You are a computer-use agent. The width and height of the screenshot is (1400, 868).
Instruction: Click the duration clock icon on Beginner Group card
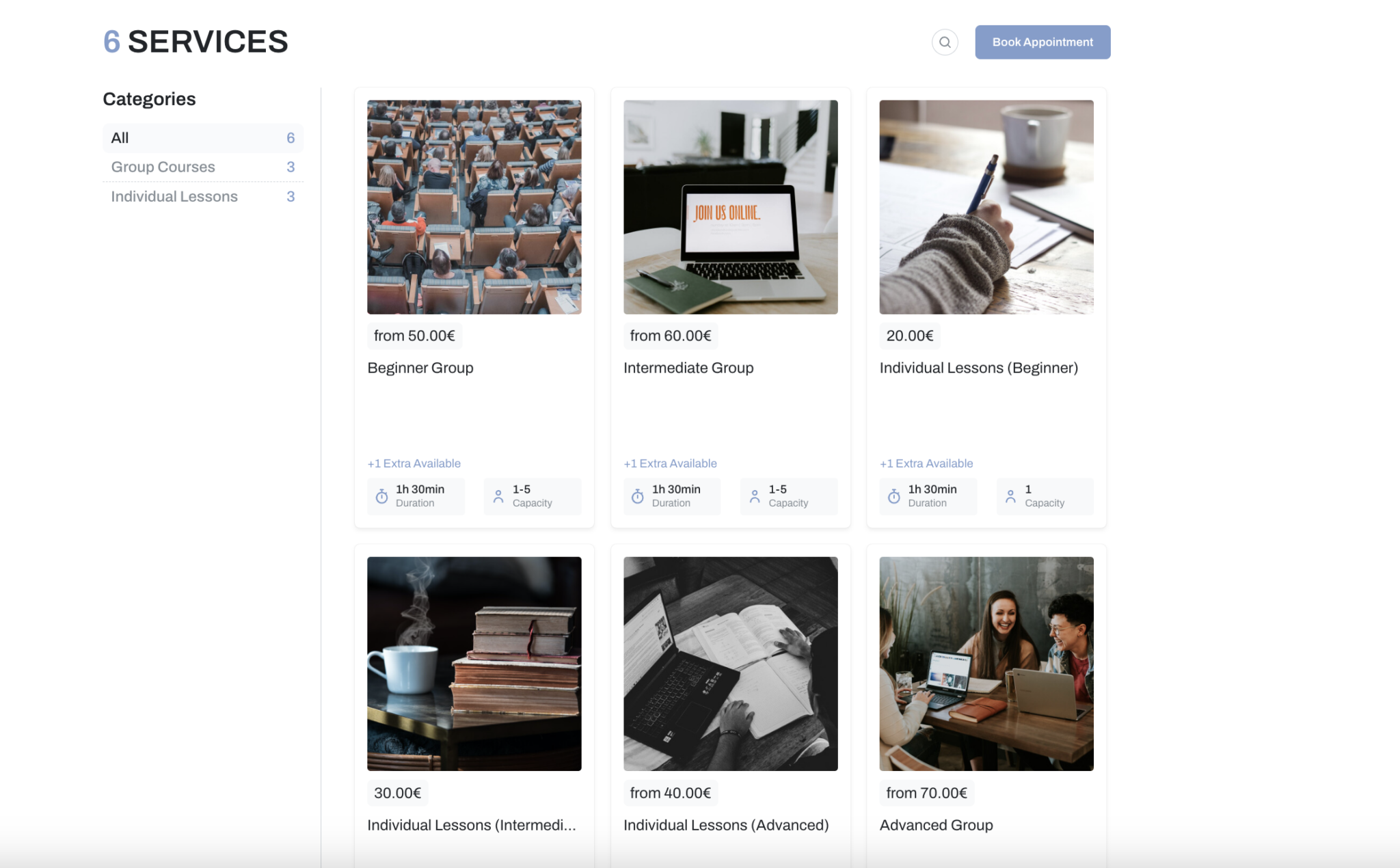[381, 496]
